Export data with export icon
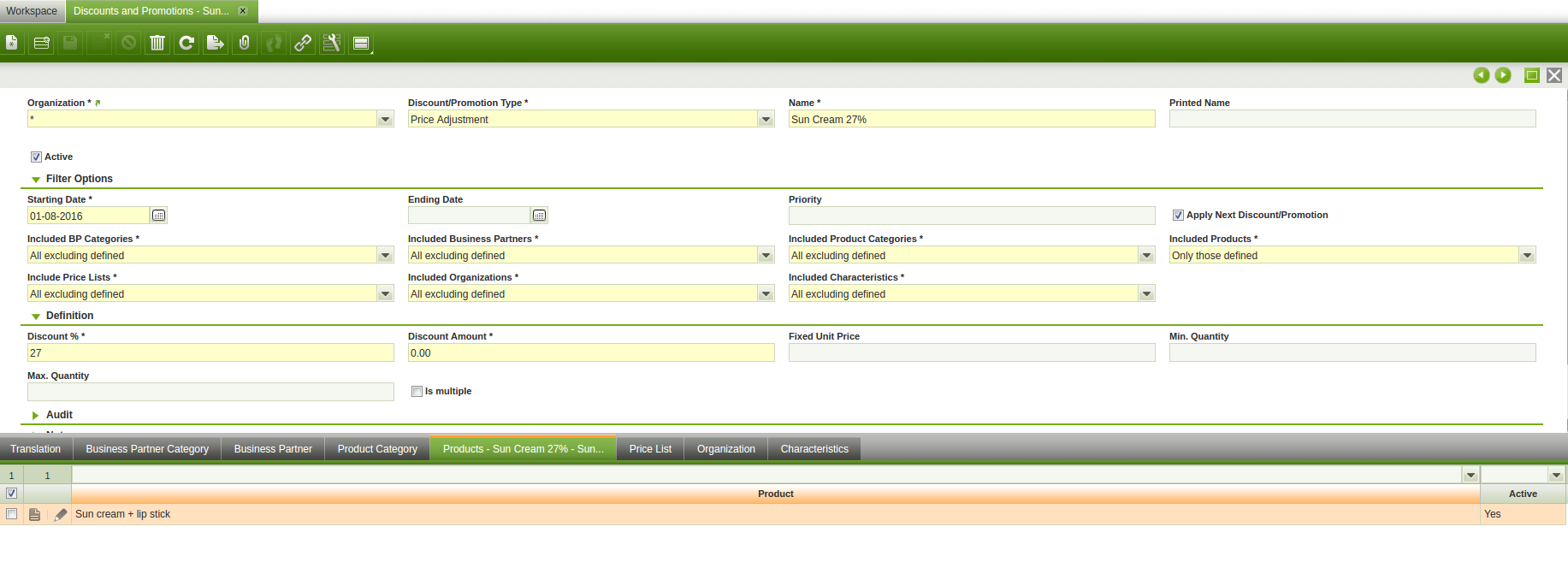The height and width of the screenshot is (574, 1568). (x=216, y=43)
